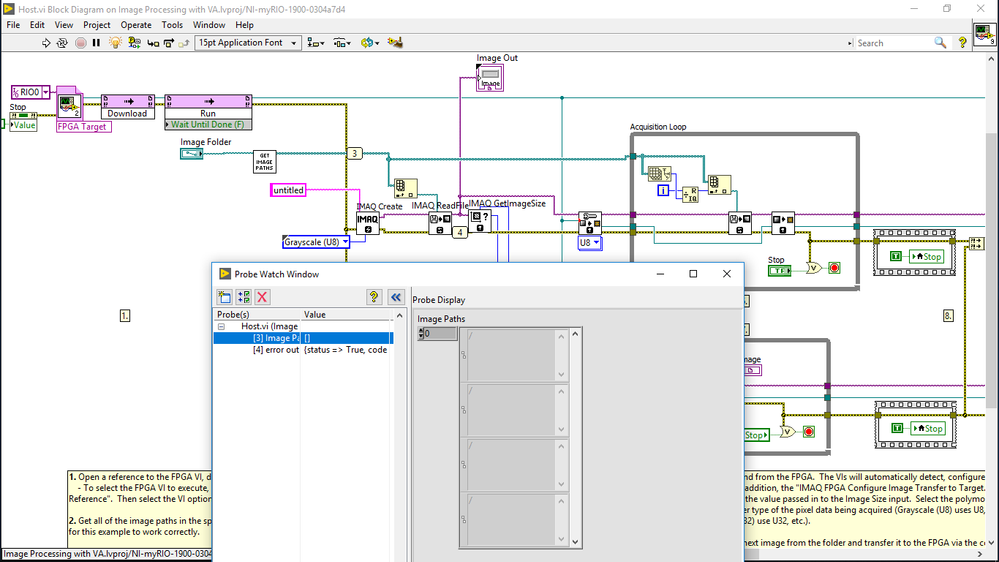Open the Operate menu

pos(136,25)
